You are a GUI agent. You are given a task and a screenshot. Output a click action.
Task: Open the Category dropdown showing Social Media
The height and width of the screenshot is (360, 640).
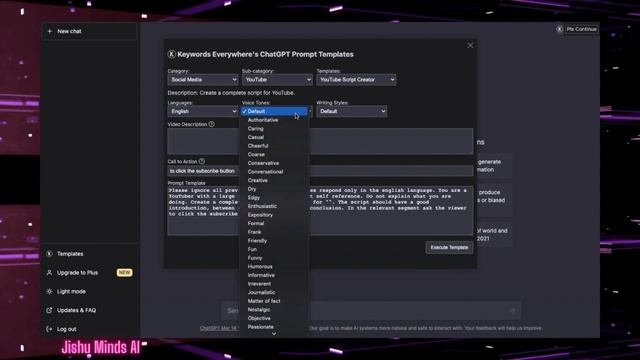tap(202, 80)
